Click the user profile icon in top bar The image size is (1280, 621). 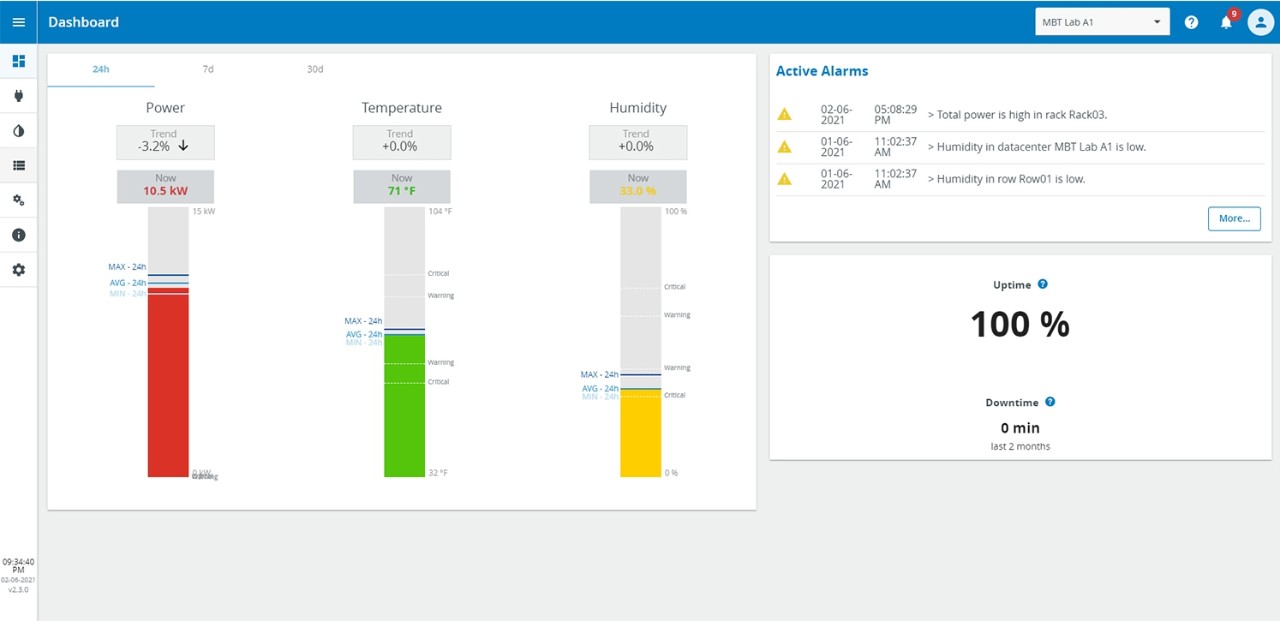click(x=1260, y=21)
